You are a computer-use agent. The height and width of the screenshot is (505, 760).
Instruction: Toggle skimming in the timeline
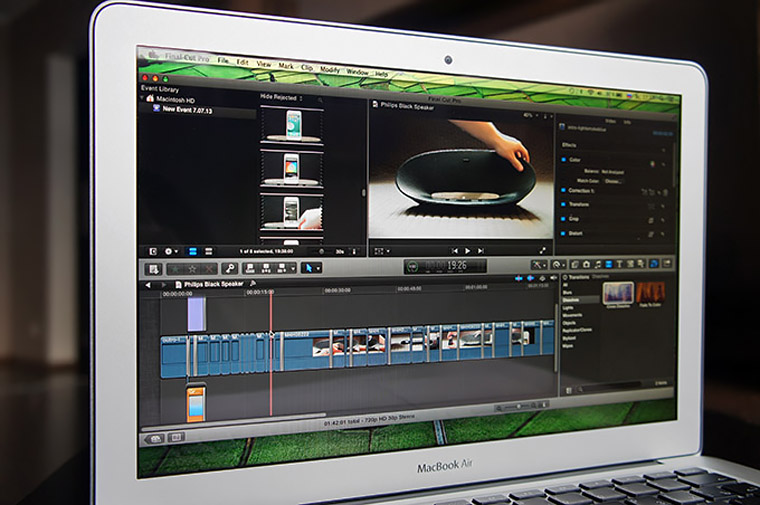(519, 279)
